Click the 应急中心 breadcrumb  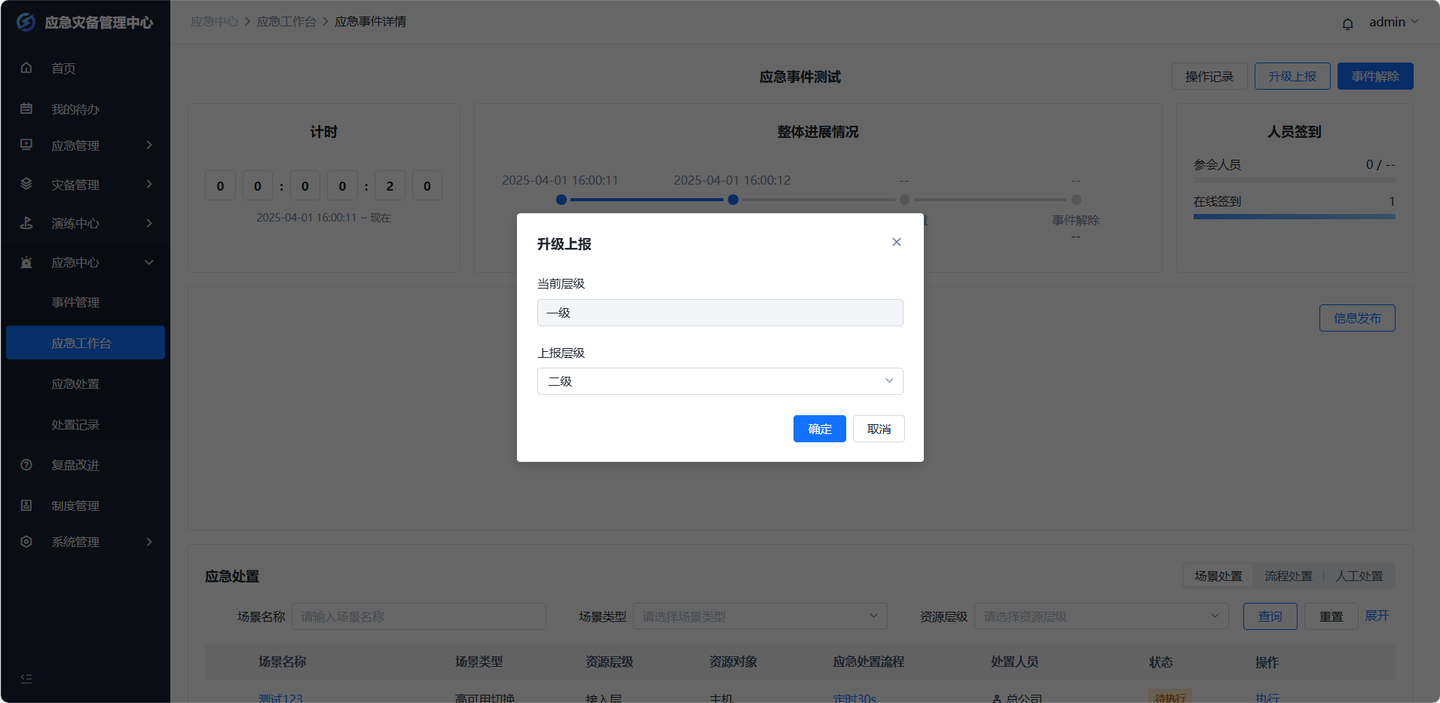[x=214, y=21]
